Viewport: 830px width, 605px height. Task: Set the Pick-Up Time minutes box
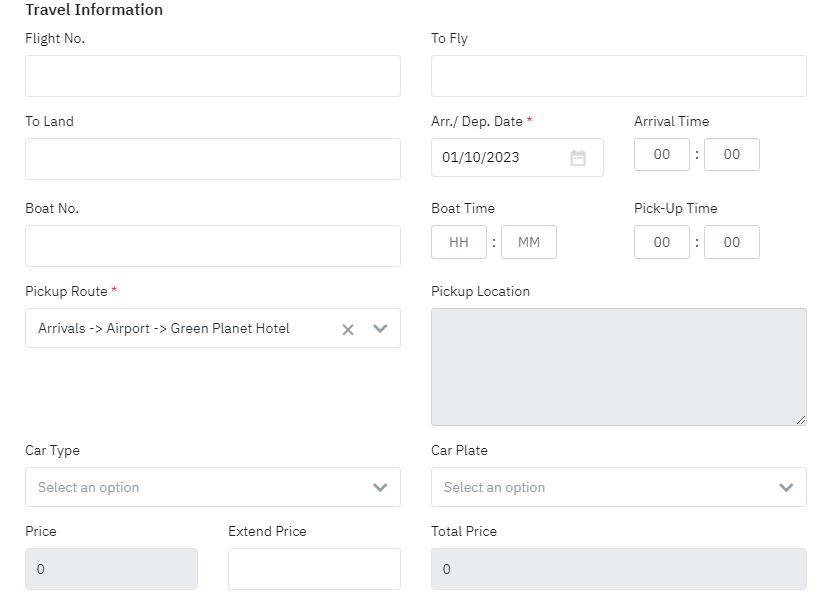pyautogui.click(x=732, y=242)
